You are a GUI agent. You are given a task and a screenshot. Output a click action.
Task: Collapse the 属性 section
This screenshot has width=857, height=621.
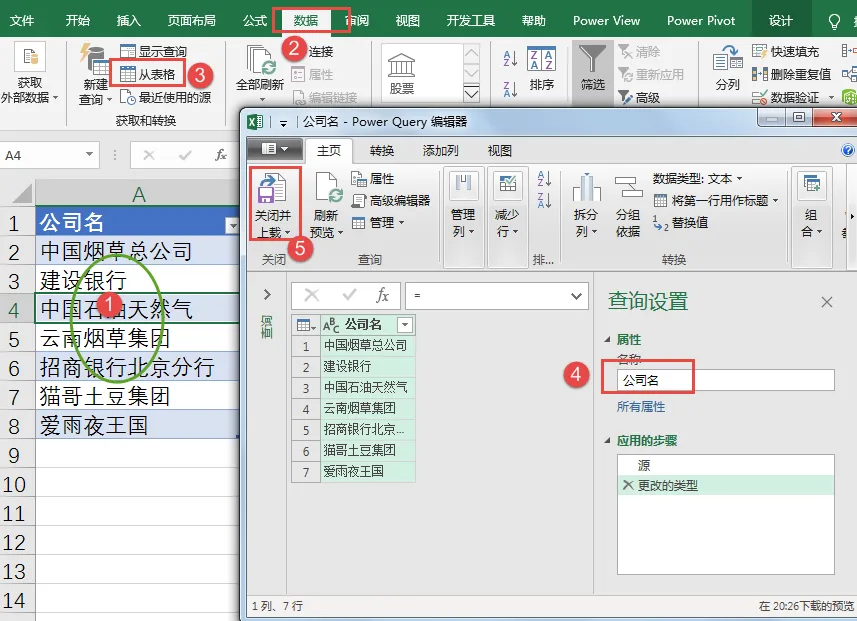click(607, 339)
